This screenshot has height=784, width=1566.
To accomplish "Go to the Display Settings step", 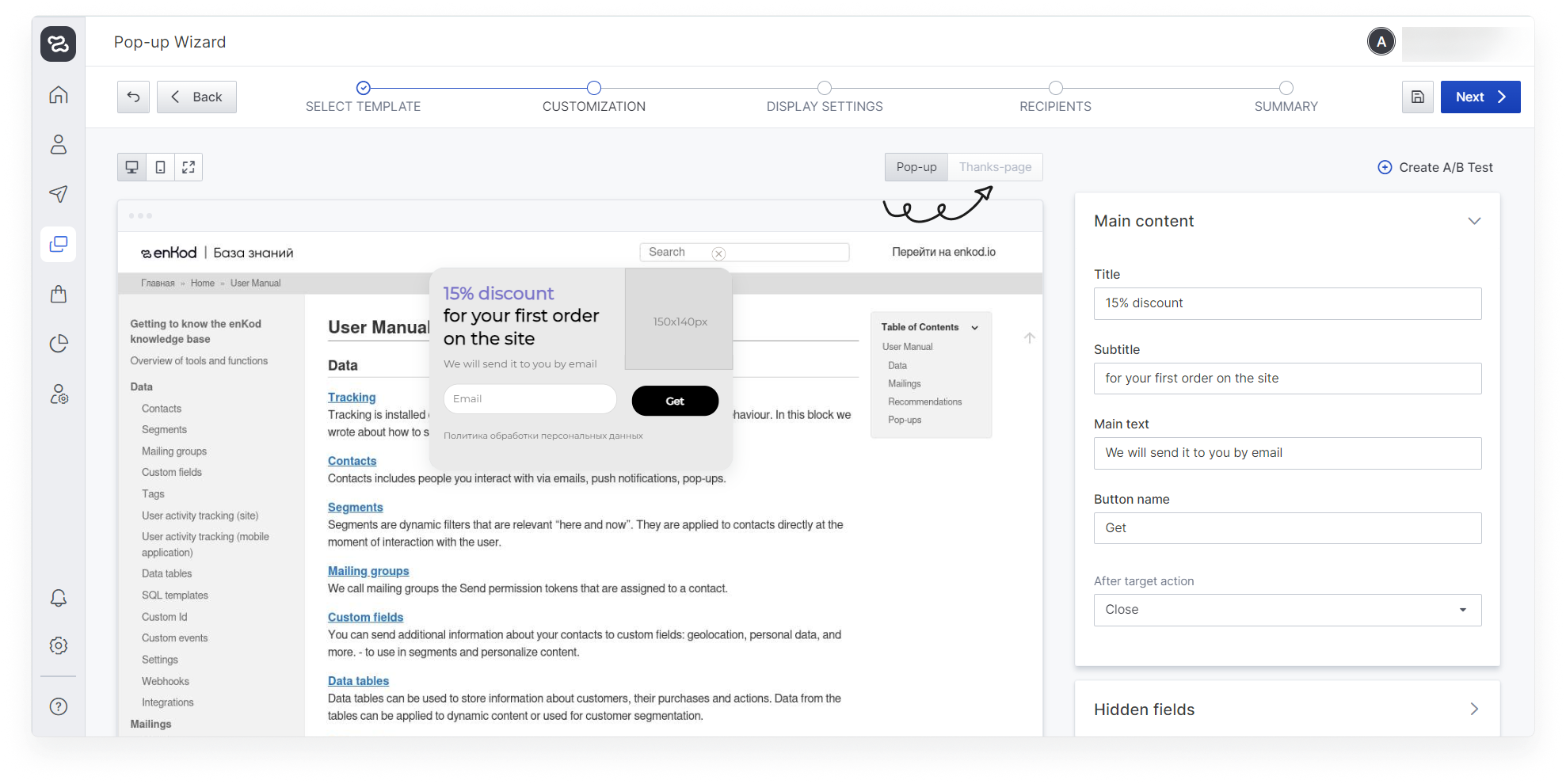I will click(824, 89).
